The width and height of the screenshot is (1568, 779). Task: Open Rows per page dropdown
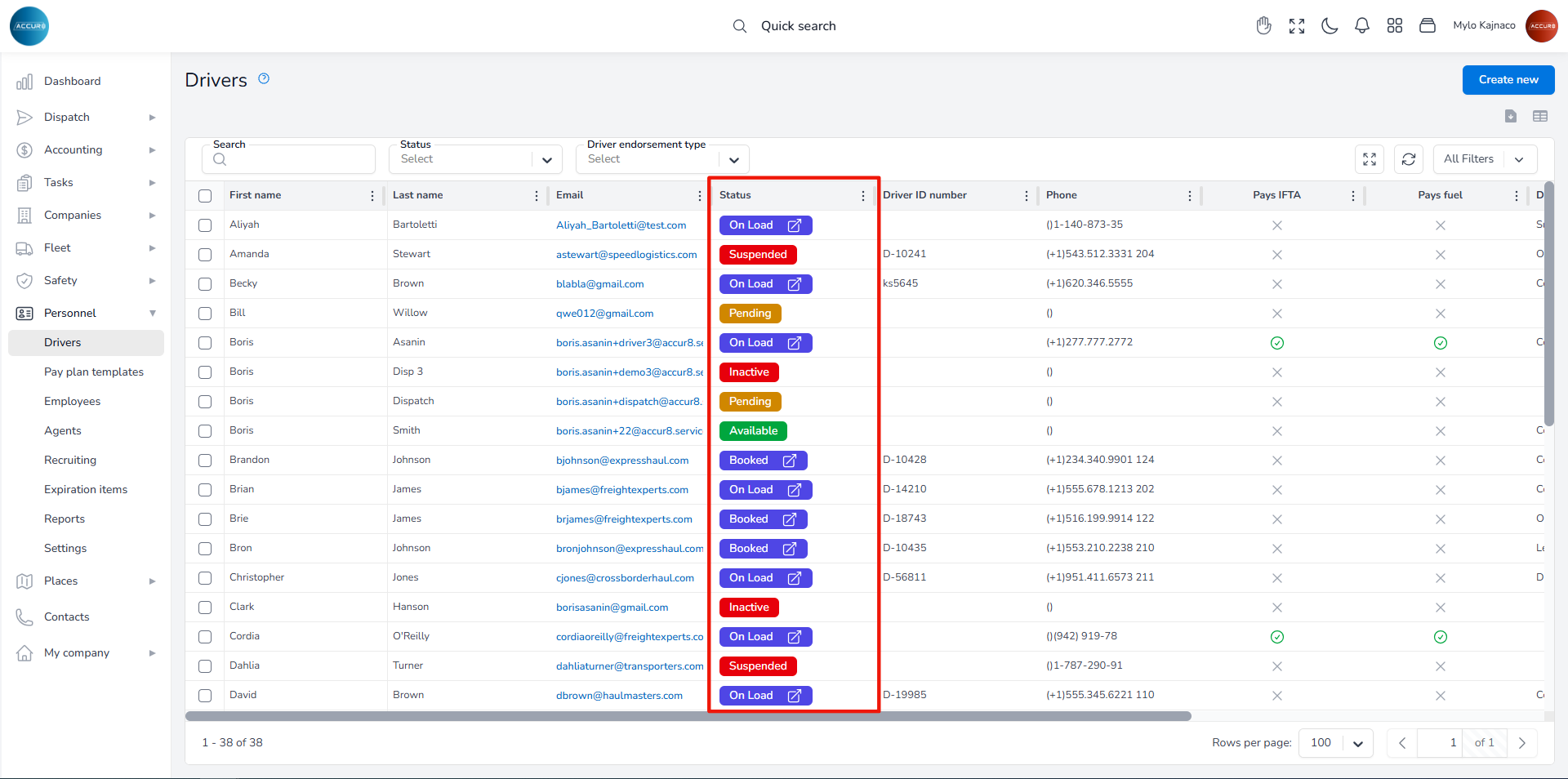pos(1336,743)
